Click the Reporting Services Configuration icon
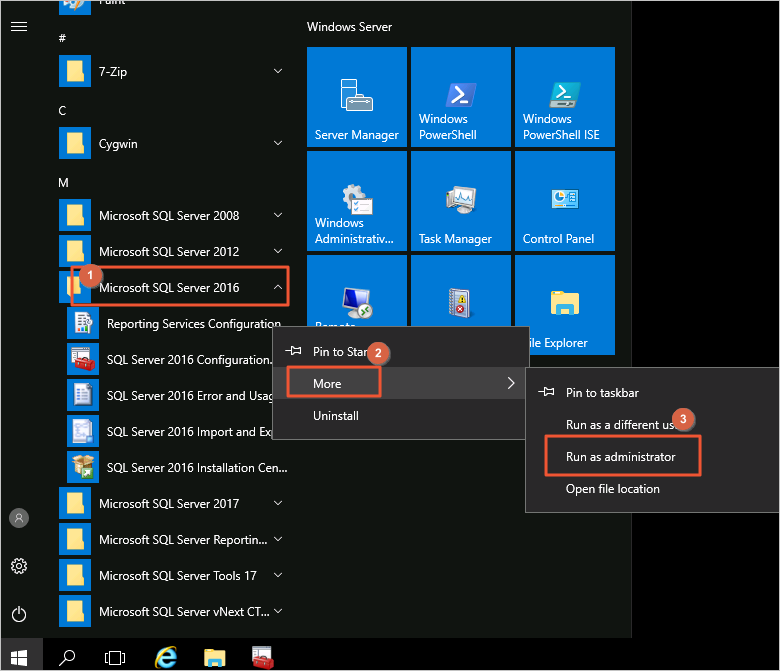Screen dimensions: 780x671 pos(83,323)
